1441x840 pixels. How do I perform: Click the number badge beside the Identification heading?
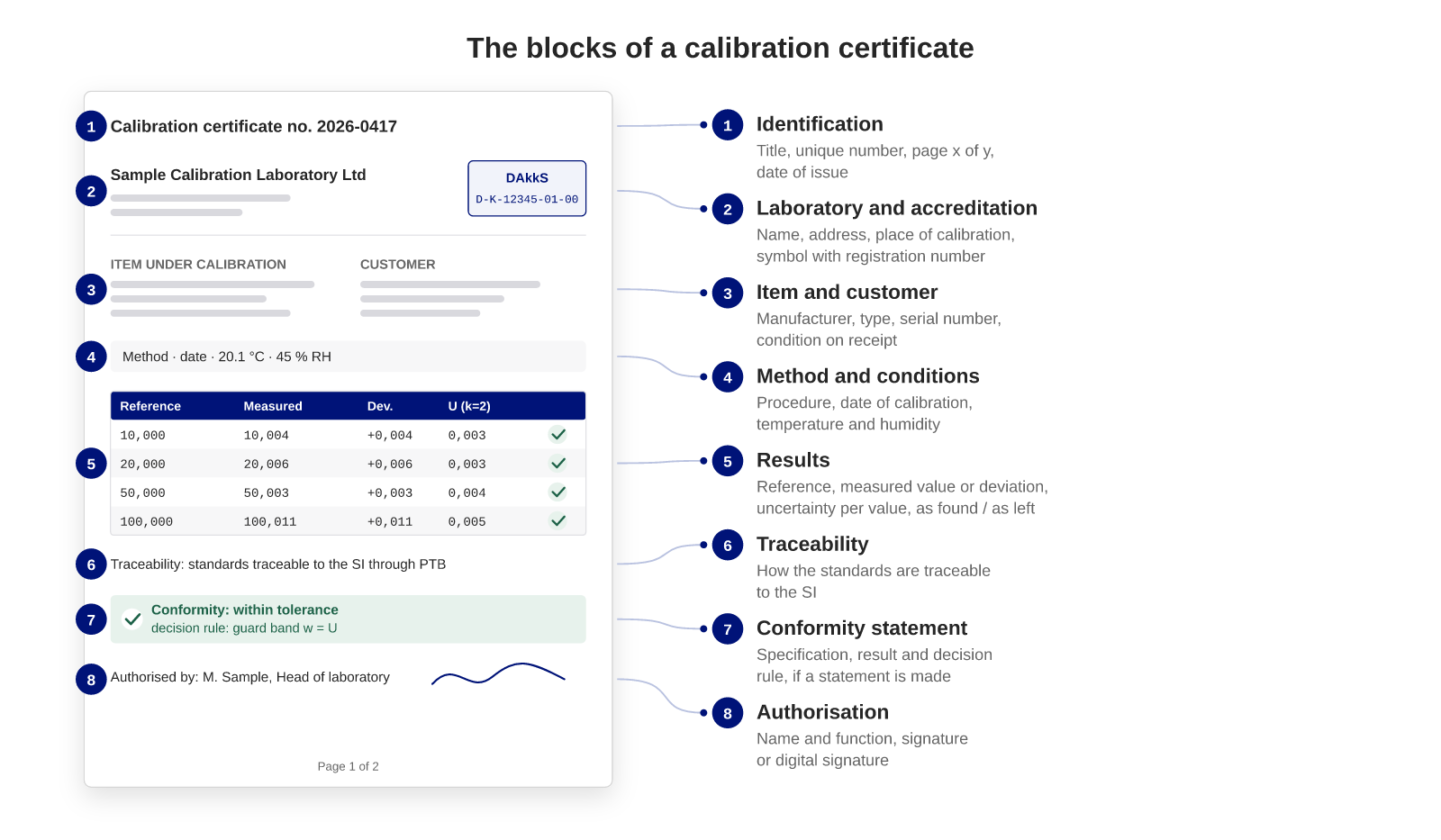click(x=728, y=125)
